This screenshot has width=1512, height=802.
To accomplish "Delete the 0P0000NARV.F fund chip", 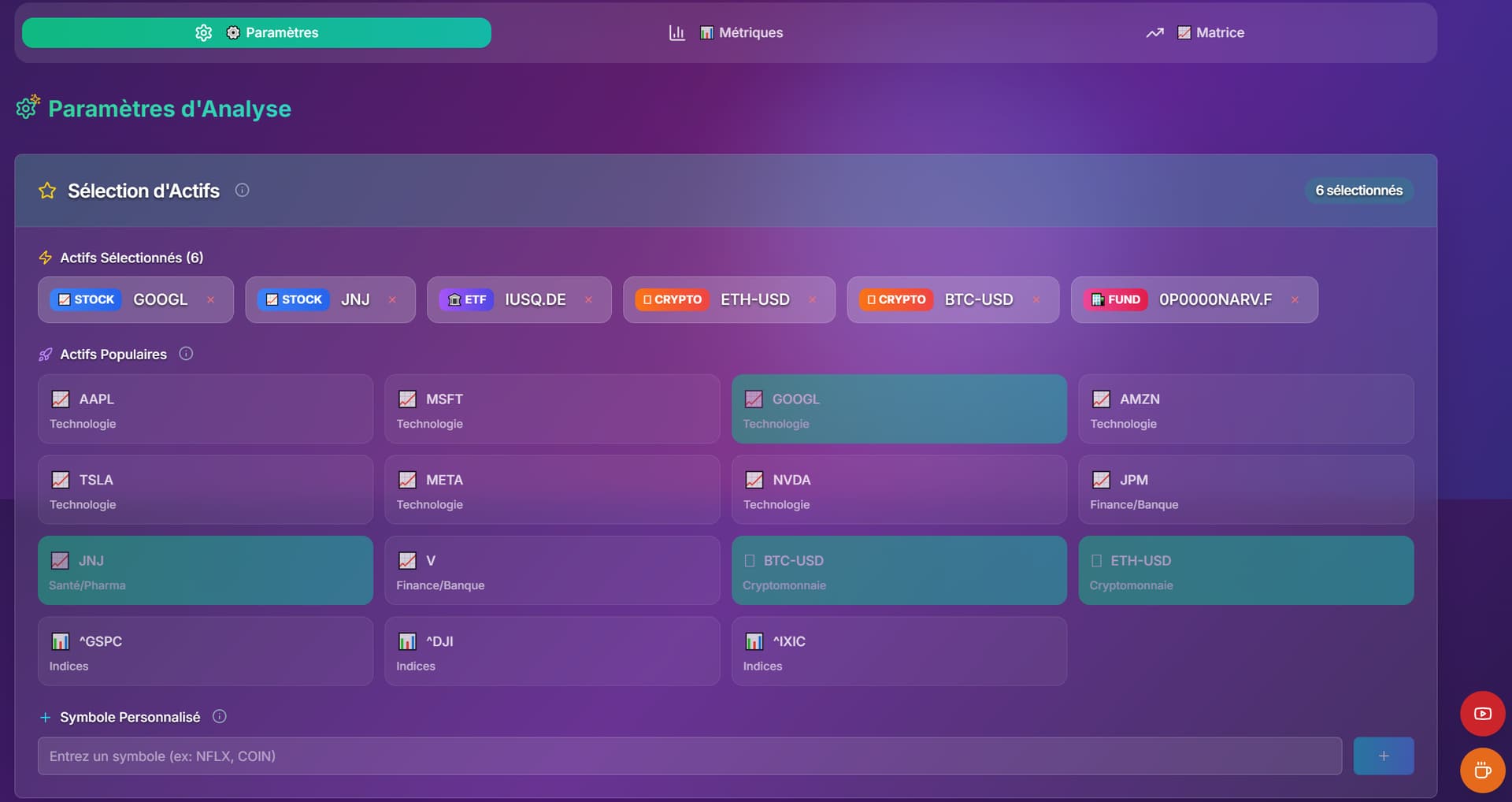I will point(1295,299).
